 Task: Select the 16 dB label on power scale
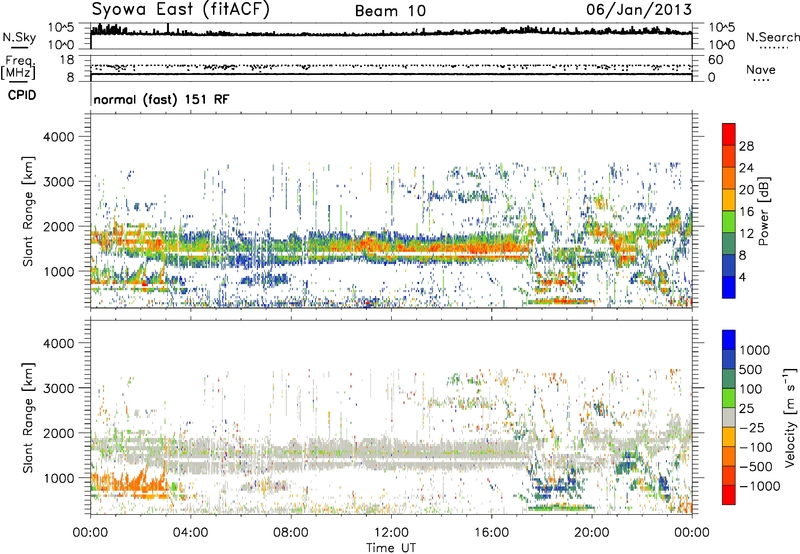[746, 212]
